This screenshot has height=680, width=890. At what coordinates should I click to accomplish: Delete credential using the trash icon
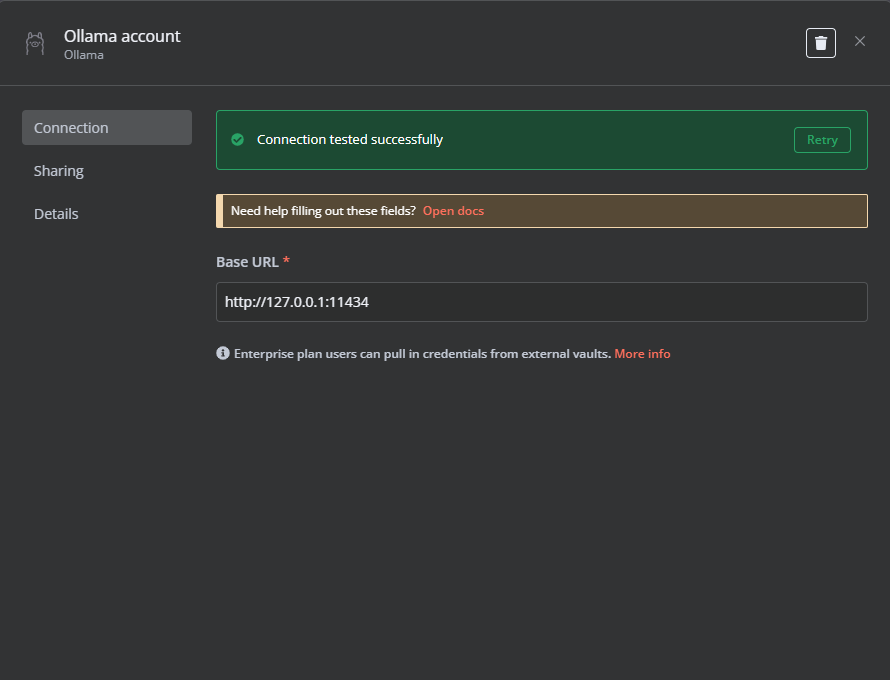coord(821,43)
